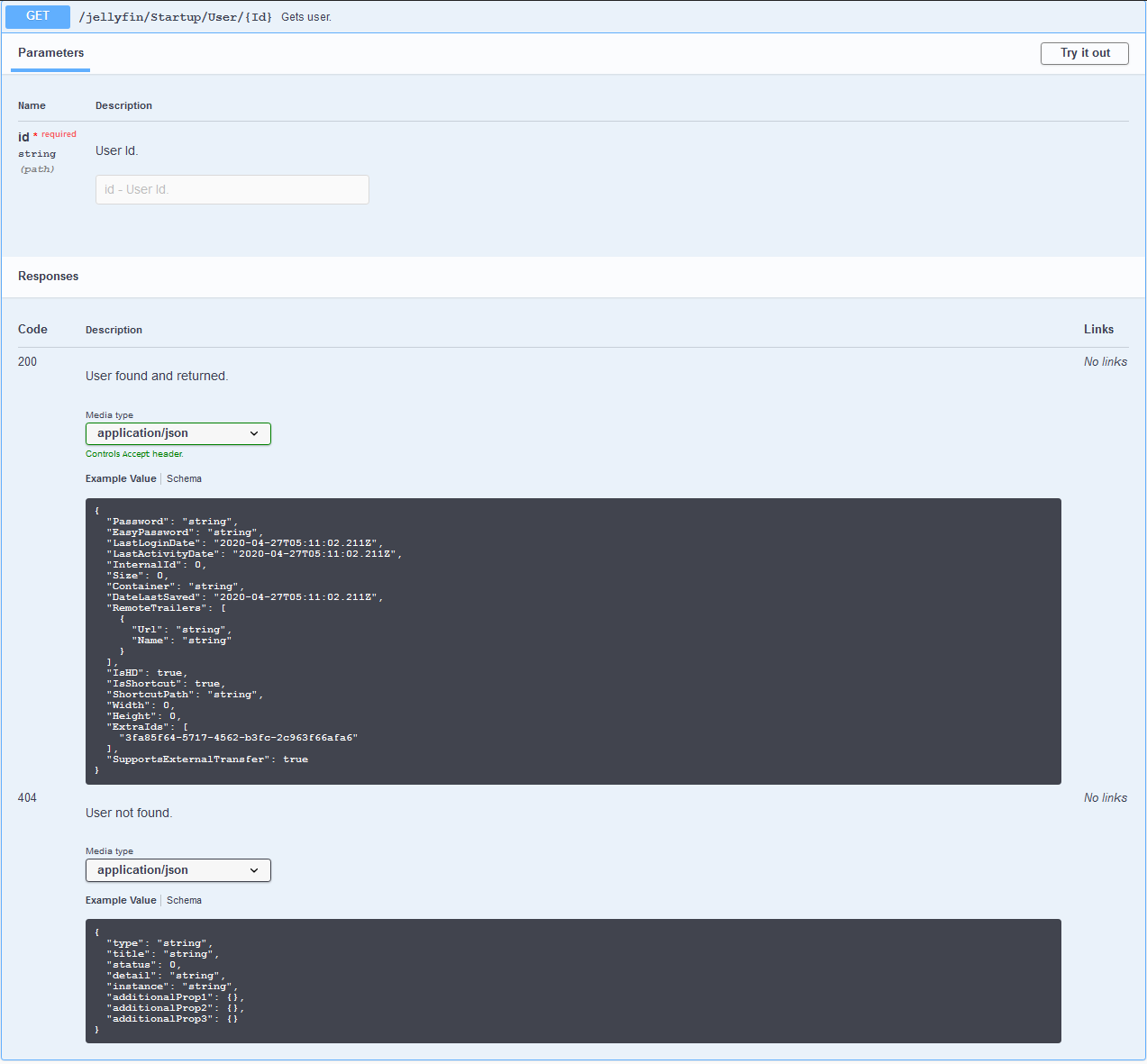Image resolution: width=1147 pixels, height=1064 pixels.
Task: Click the /jellyfin/Startup/User/{Id} path text
Action: (x=175, y=17)
